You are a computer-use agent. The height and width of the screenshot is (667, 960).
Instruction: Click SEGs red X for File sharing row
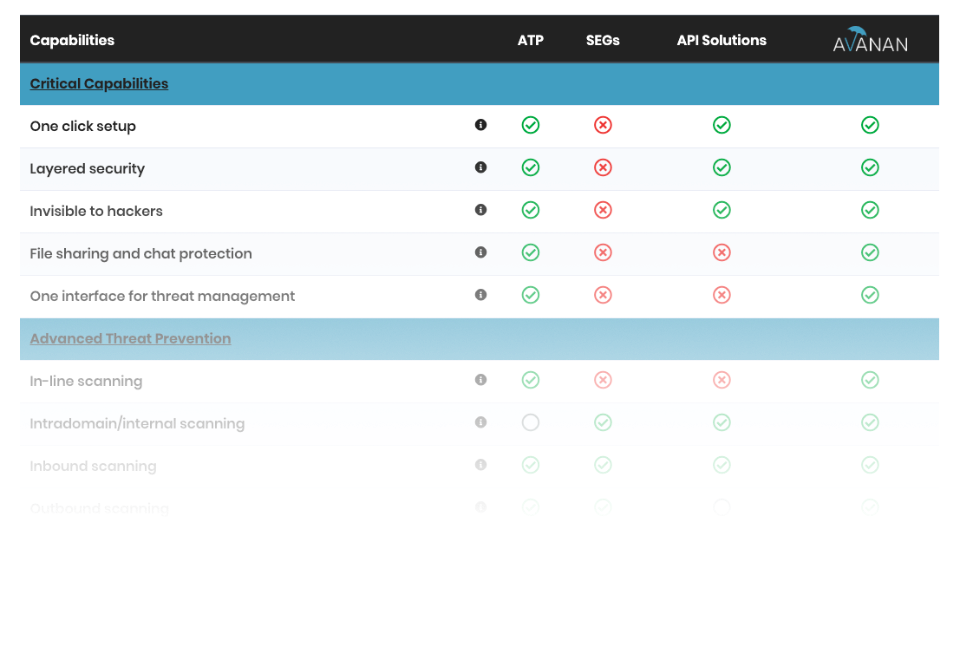(603, 252)
